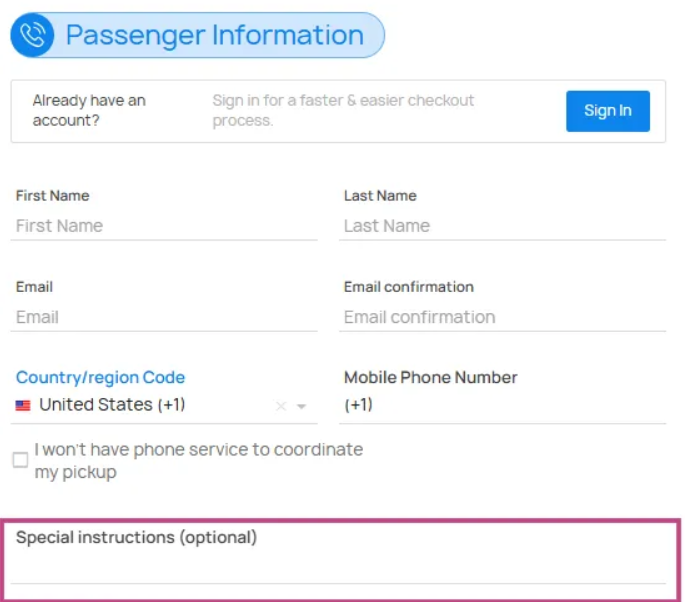Click the Special instructions text field
Viewport: 686px width, 602px height.
(338, 568)
